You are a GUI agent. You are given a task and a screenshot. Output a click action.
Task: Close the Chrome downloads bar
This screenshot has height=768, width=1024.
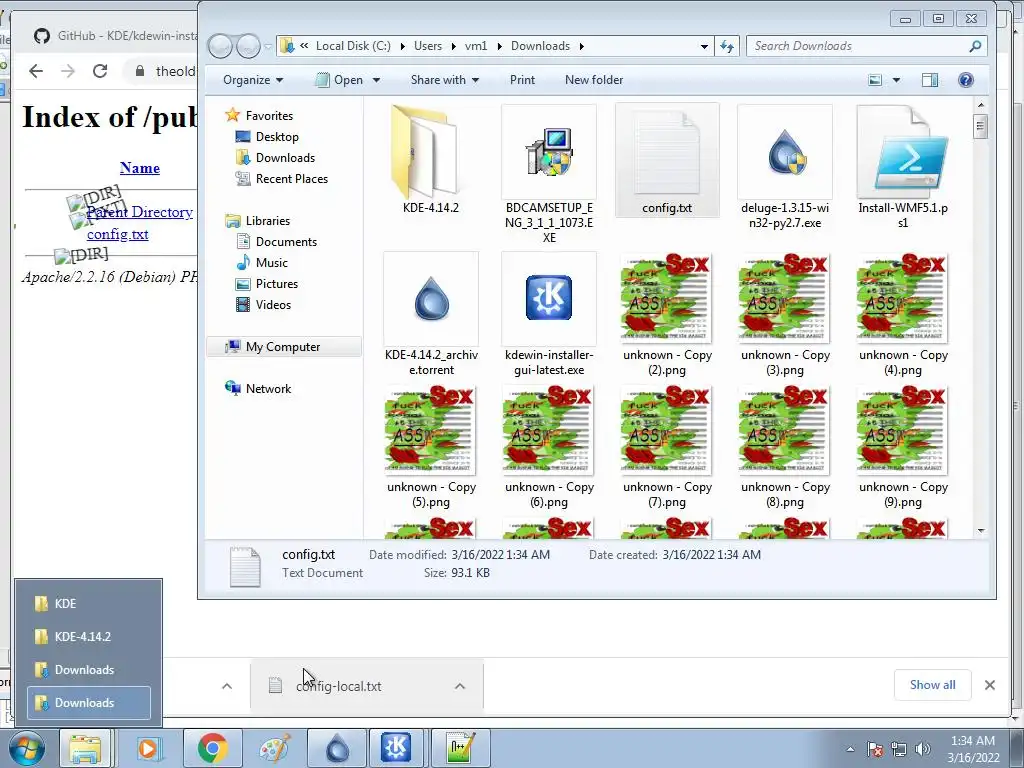(990, 684)
